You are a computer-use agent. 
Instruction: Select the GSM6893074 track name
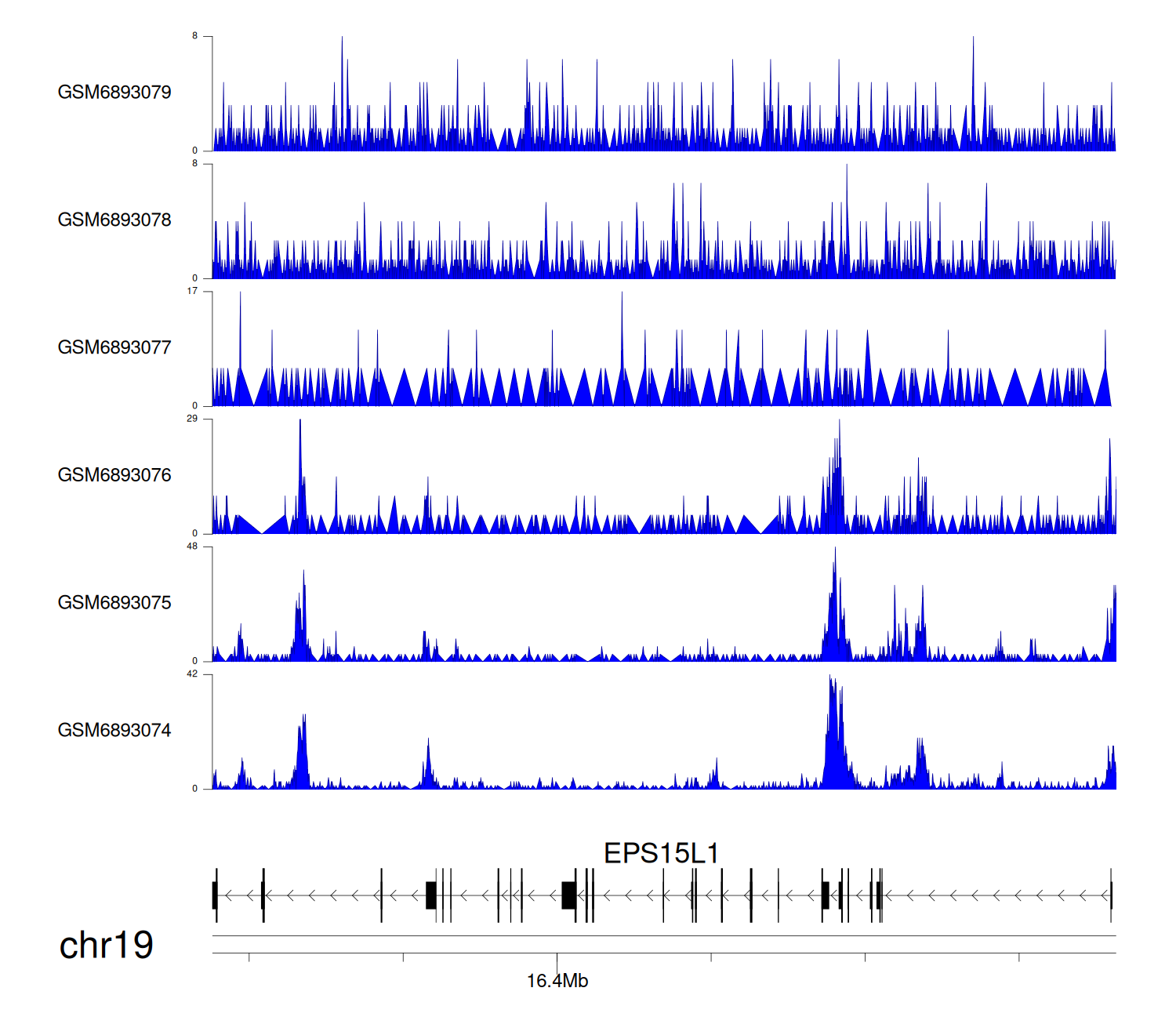tap(114, 731)
